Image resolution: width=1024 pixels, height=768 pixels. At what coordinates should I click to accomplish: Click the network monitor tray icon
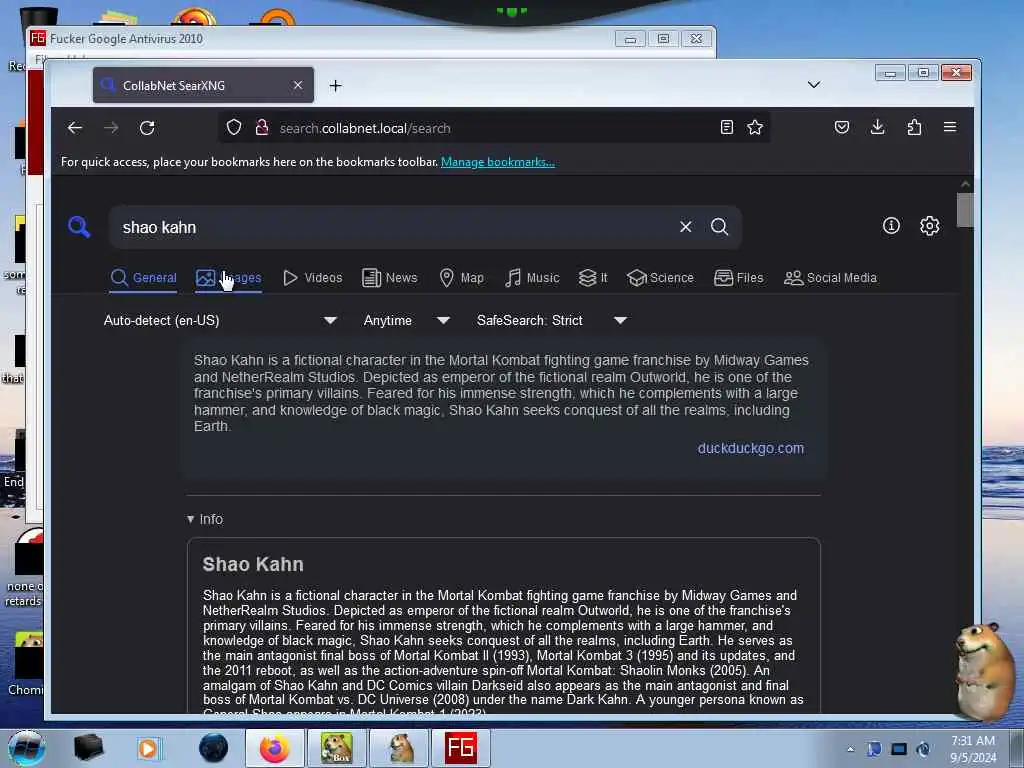click(899, 749)
